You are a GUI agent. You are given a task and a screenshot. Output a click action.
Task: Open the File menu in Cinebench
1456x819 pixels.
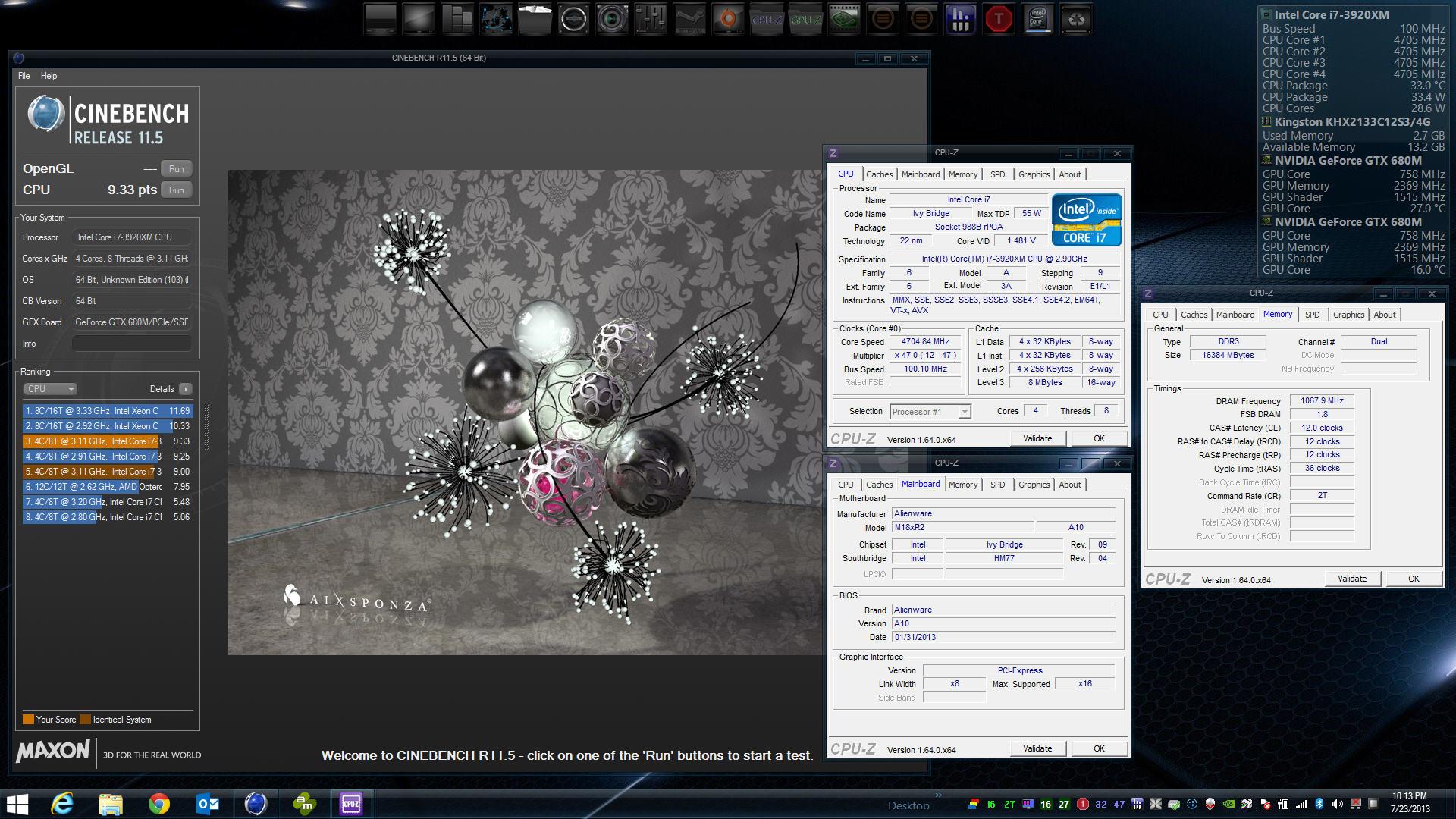point(24,76)
